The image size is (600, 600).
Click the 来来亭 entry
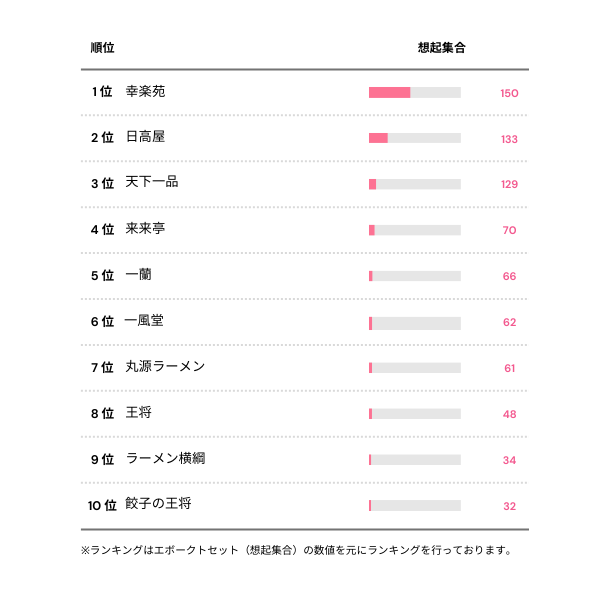(x=145, y=229)
